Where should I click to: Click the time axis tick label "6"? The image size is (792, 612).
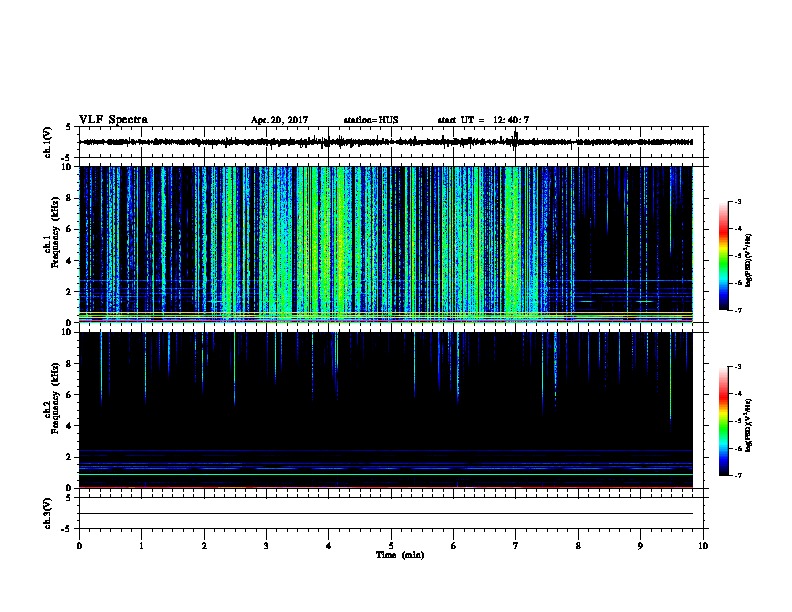453,546
